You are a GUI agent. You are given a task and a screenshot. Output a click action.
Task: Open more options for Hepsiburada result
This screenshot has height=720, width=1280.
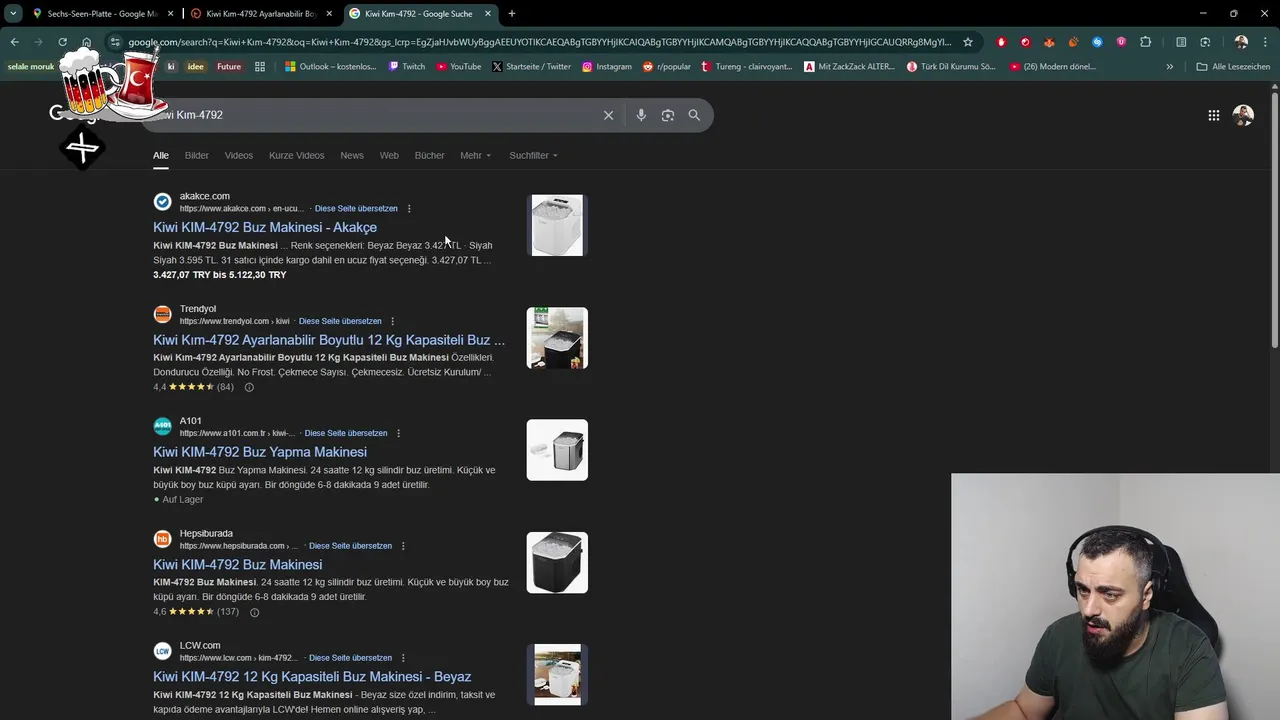(403, 546)
